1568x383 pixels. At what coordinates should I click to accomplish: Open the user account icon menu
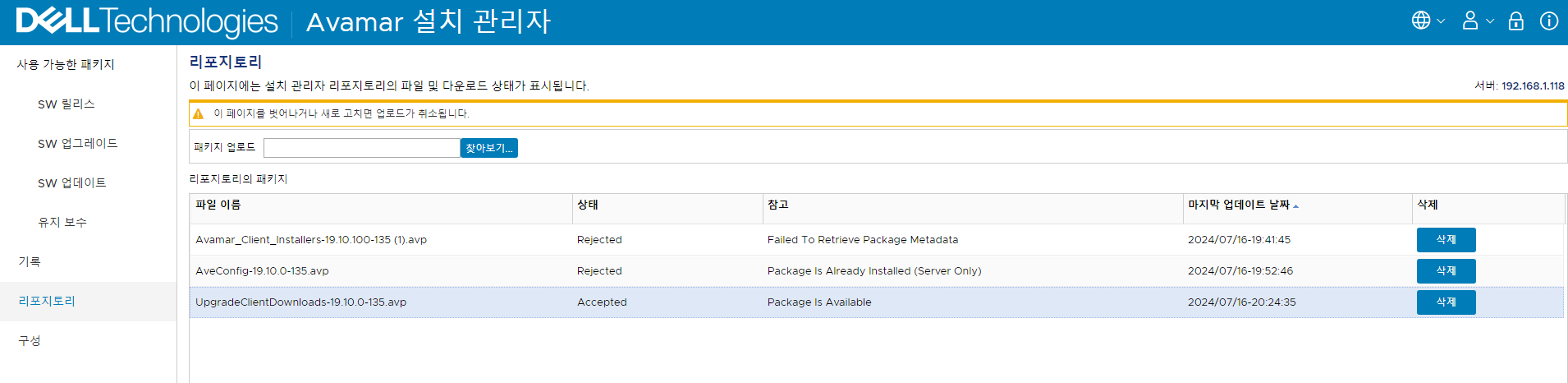coord(1470,21)
